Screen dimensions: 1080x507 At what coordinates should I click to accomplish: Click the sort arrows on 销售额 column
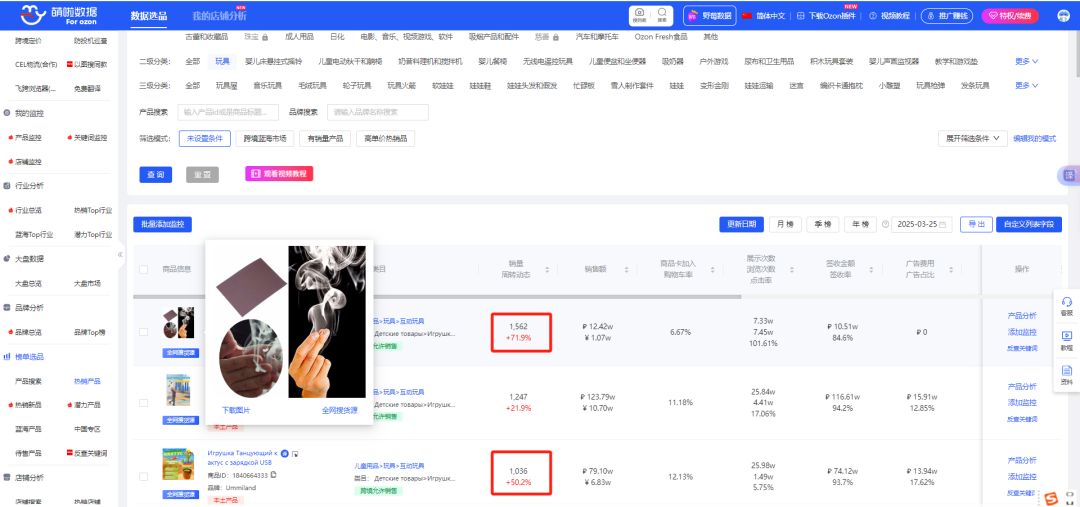(626, 269)
